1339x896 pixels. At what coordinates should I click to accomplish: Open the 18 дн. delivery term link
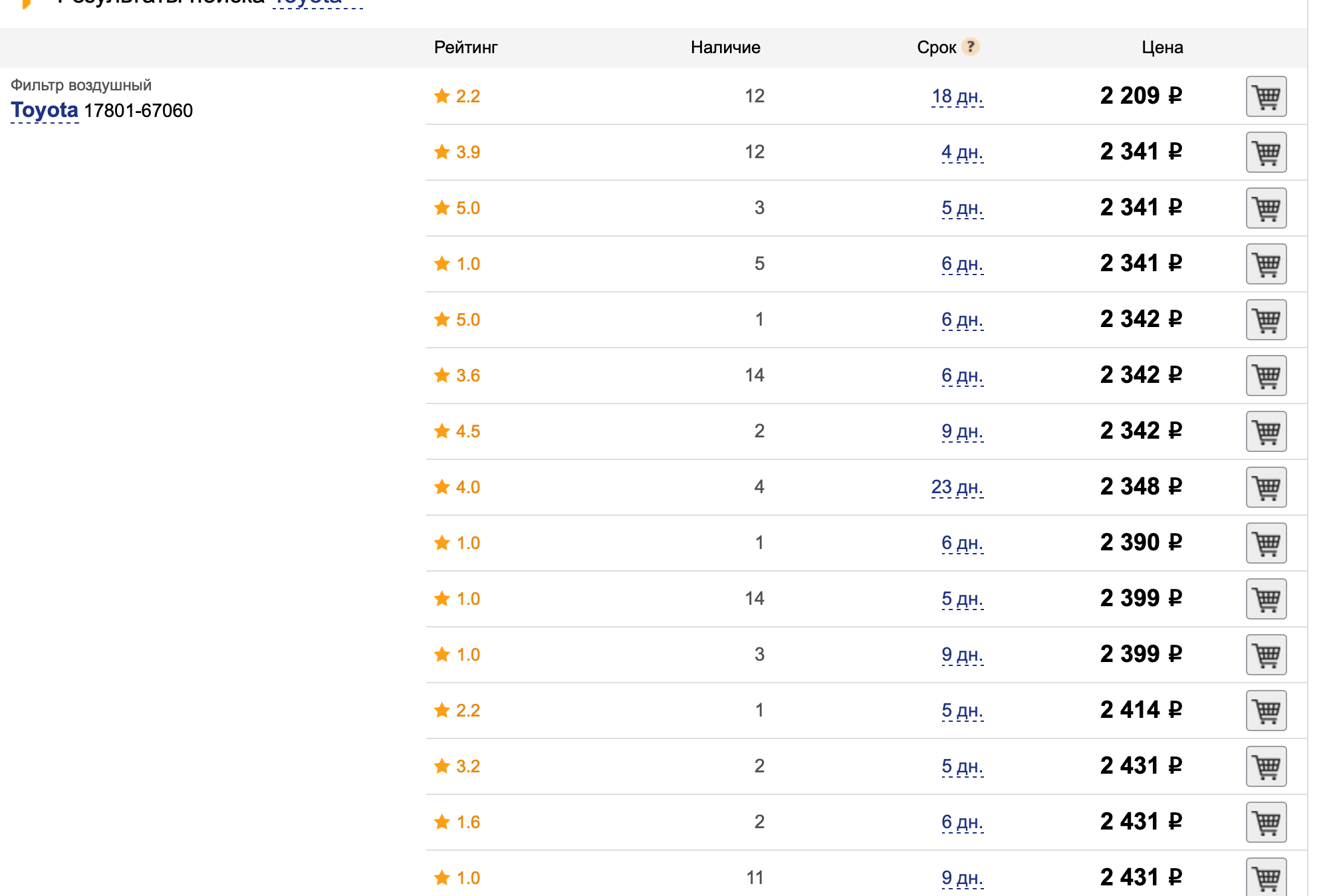click(957, 96)
